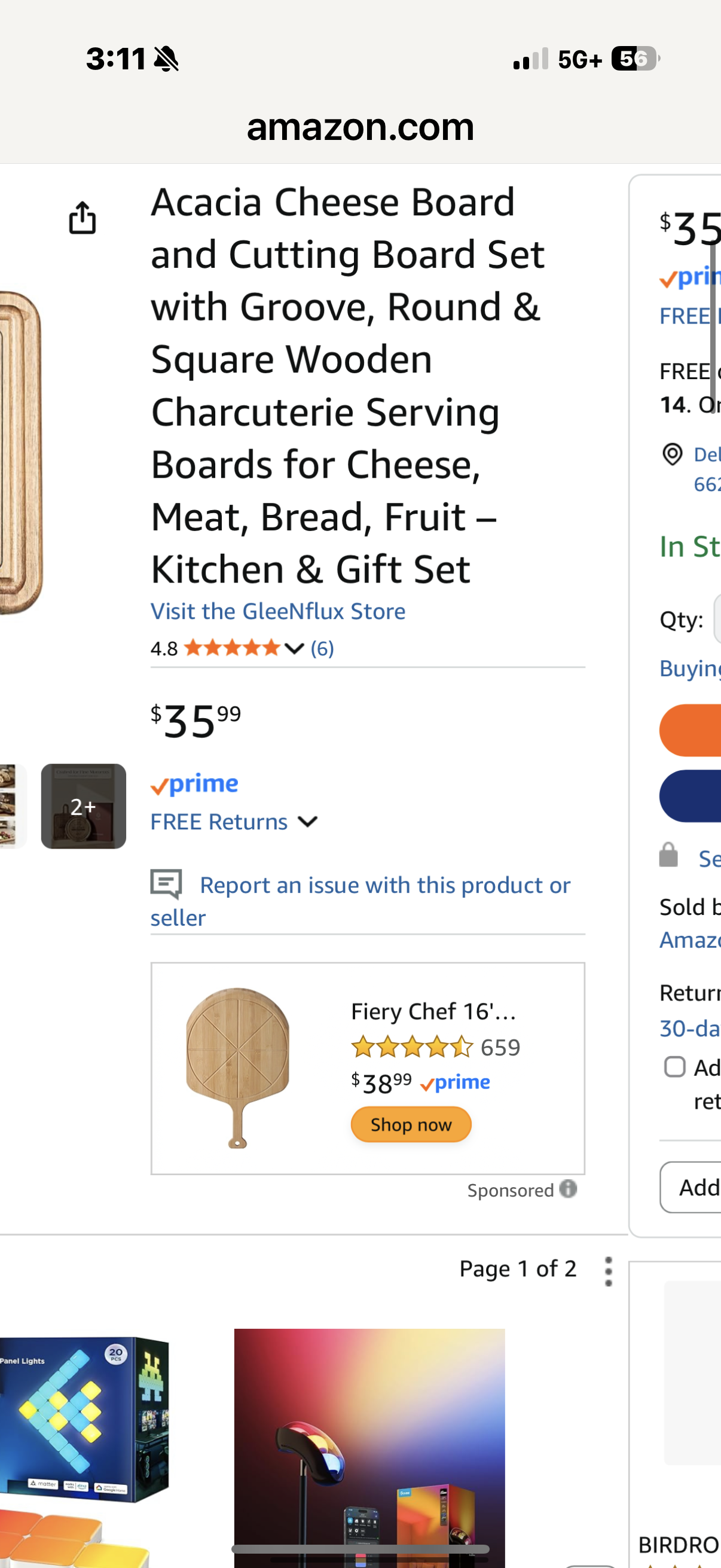The image size is (721, 1568).
Task: Tap the share icon beside product title
Action: [x=82, y=218]
